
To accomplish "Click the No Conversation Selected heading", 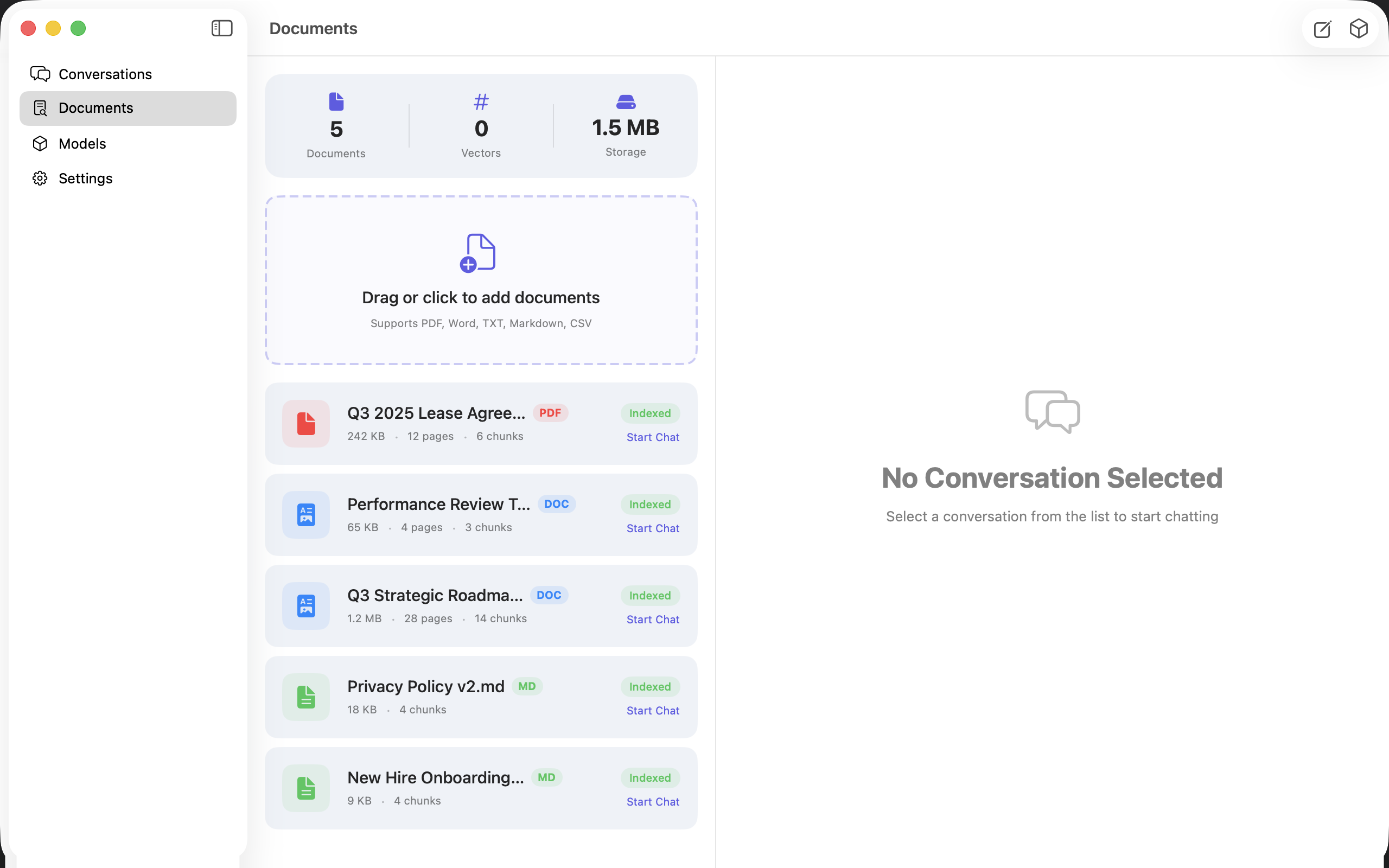I will (1052, 478).
